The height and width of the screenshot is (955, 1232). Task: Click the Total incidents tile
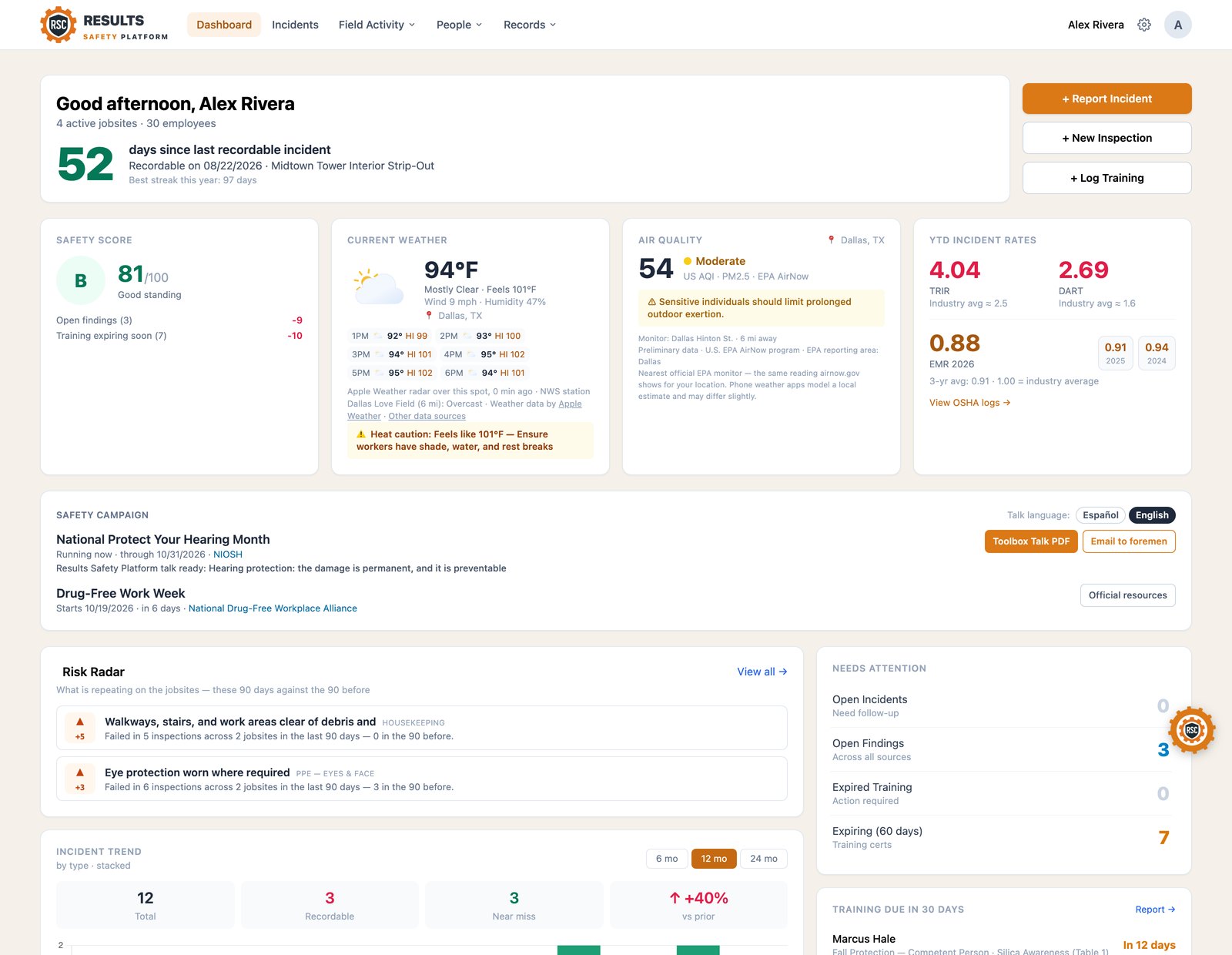146,905
